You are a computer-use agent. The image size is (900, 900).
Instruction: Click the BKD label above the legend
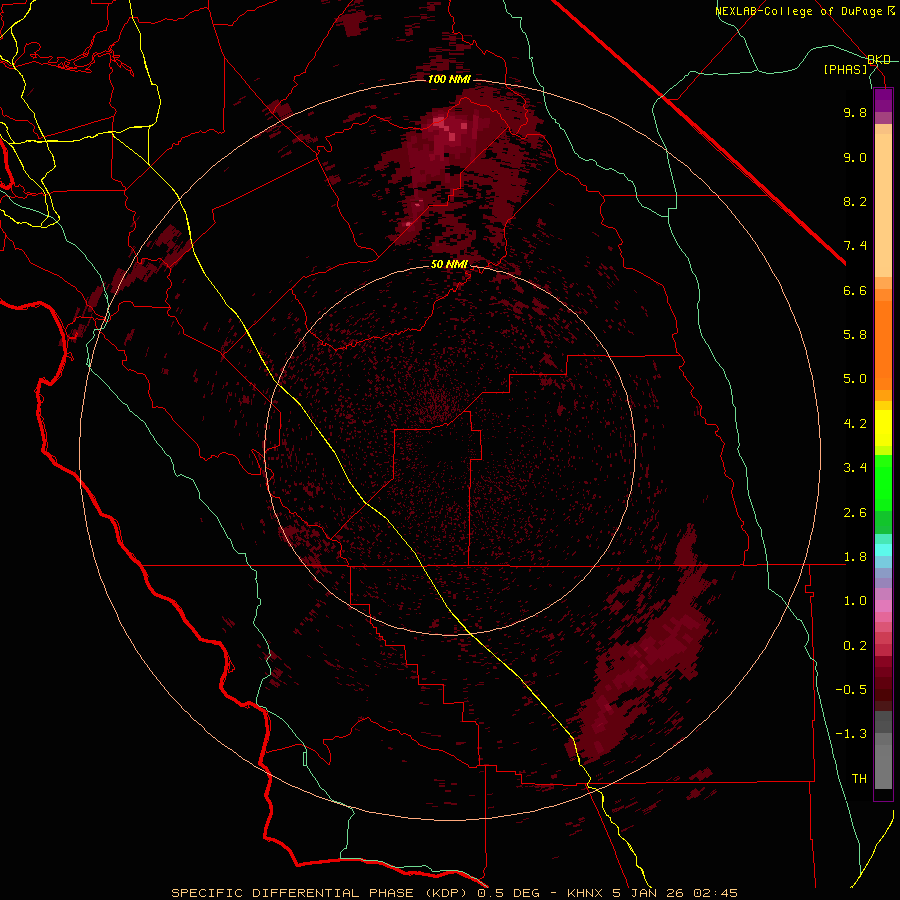(879, 60)
